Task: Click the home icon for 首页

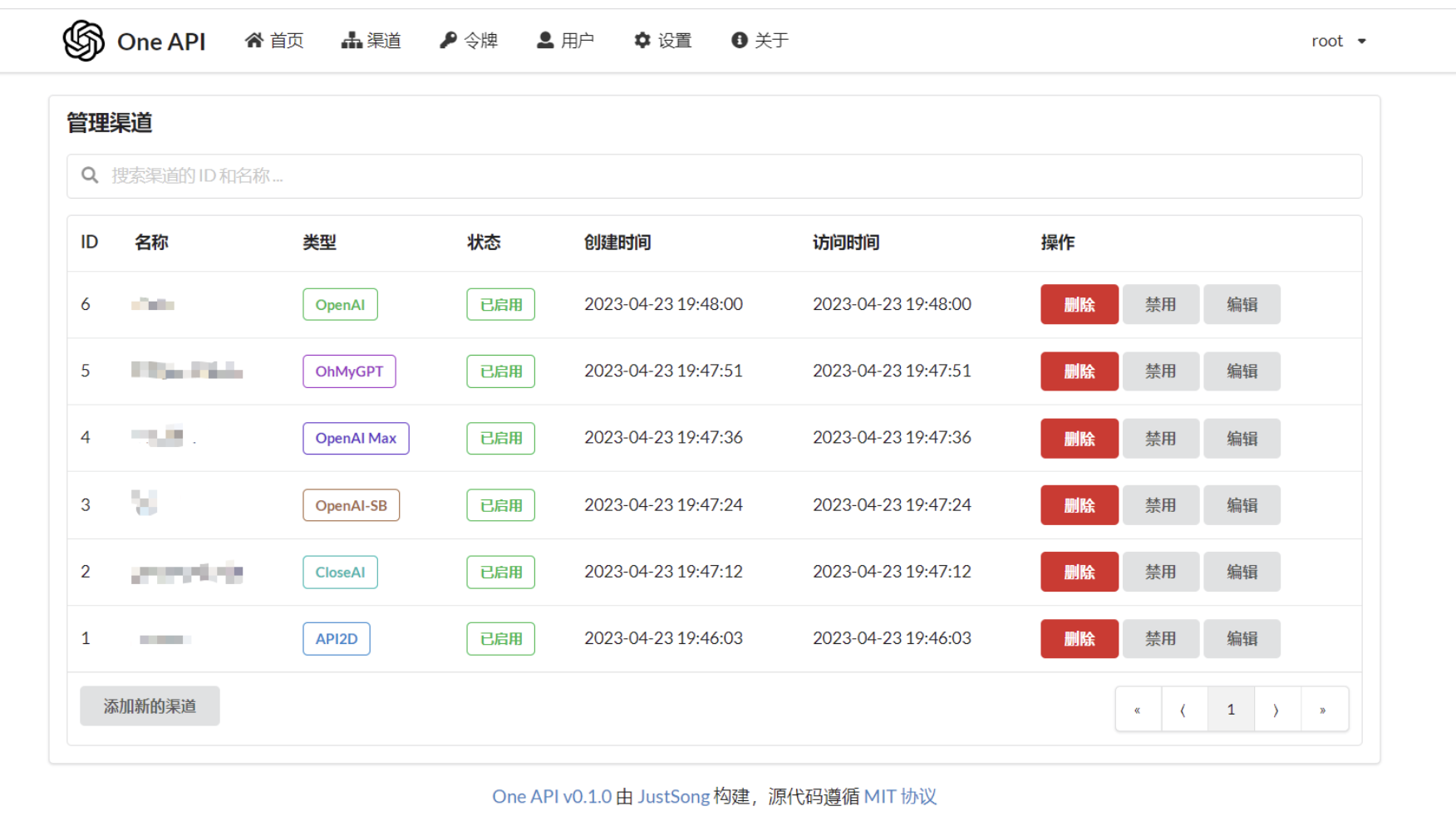Action: (253, 41)
